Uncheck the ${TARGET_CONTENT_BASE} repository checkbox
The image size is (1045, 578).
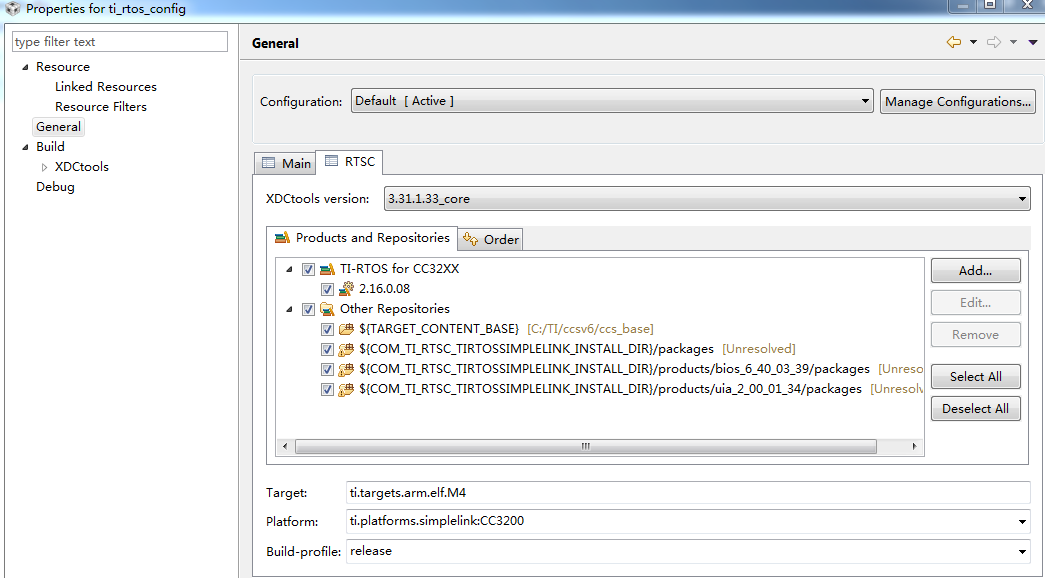point(327,329)
